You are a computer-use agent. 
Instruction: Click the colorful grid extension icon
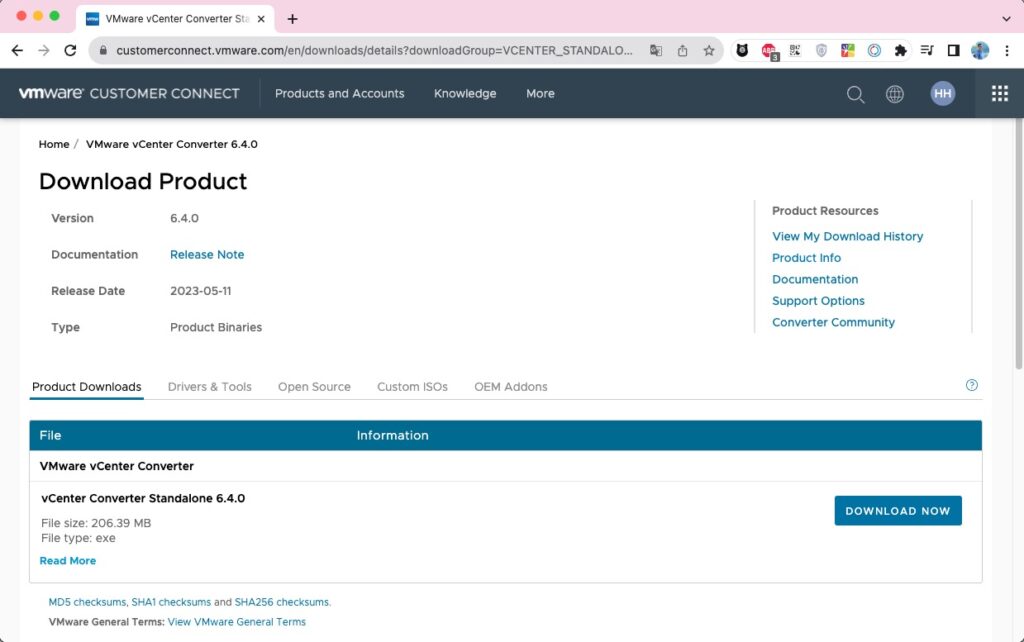point(848,50)
